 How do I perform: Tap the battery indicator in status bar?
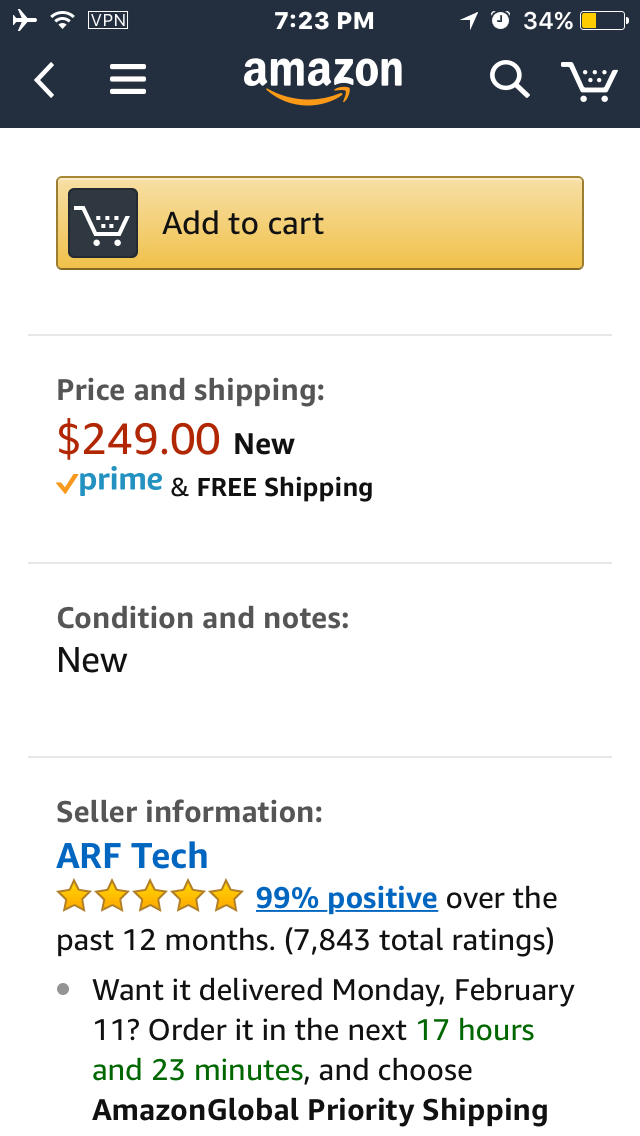(604, 20)
